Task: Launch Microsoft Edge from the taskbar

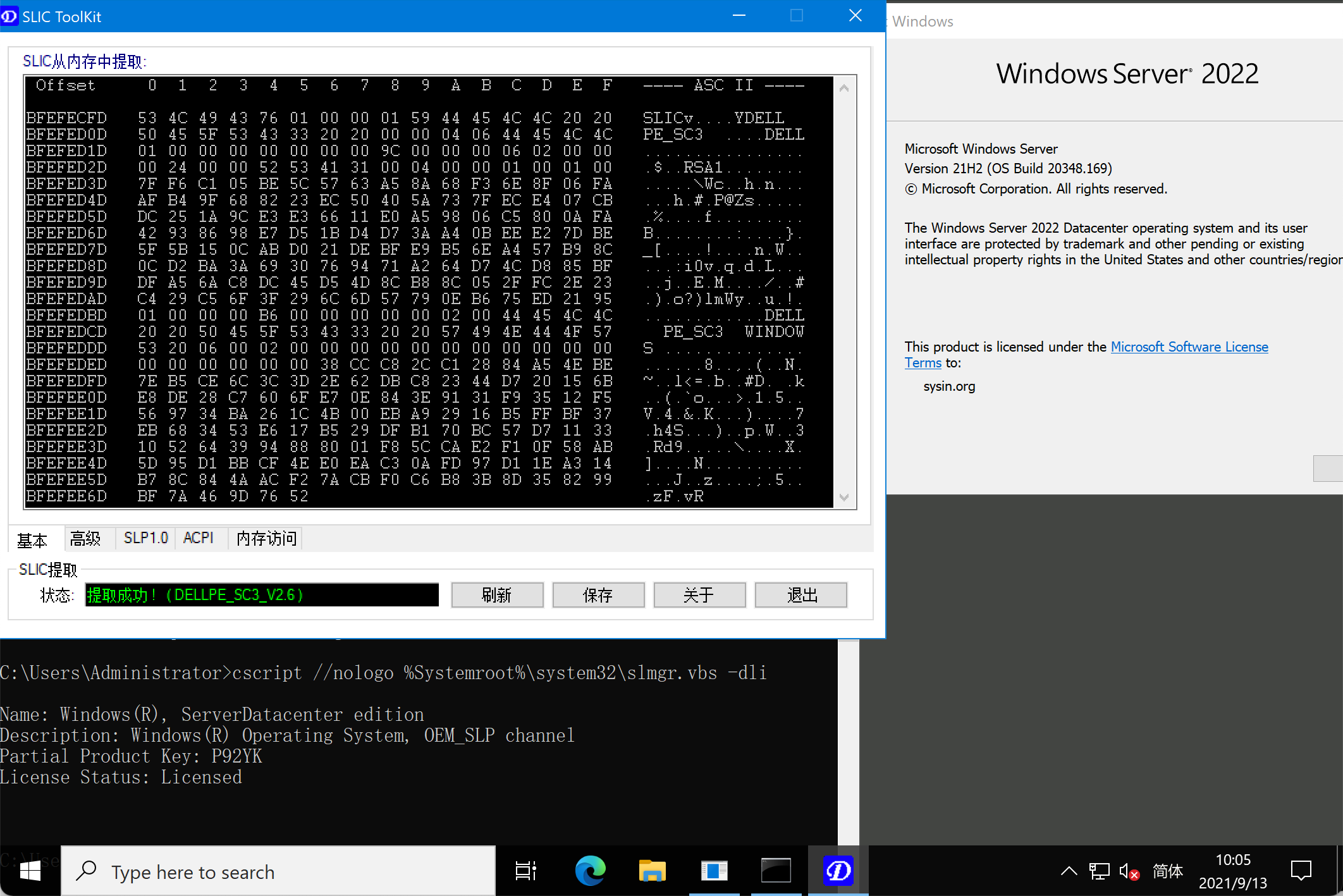Action: (x=590, y=871)
